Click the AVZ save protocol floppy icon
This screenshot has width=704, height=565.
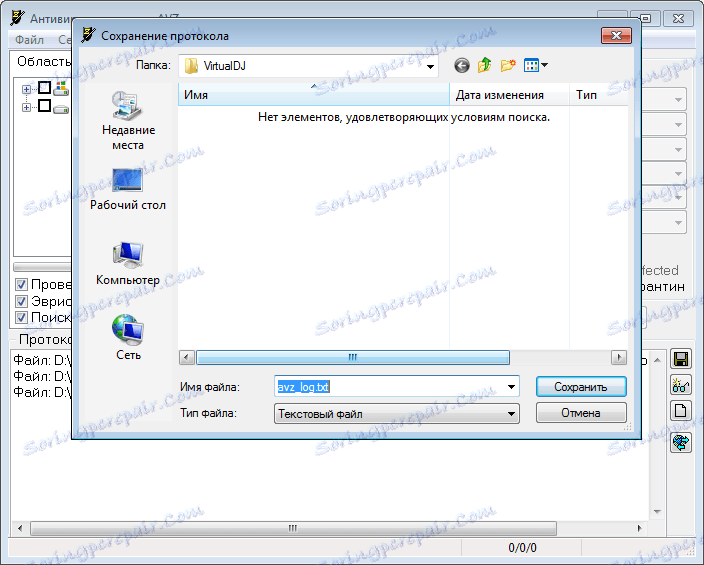680,359
